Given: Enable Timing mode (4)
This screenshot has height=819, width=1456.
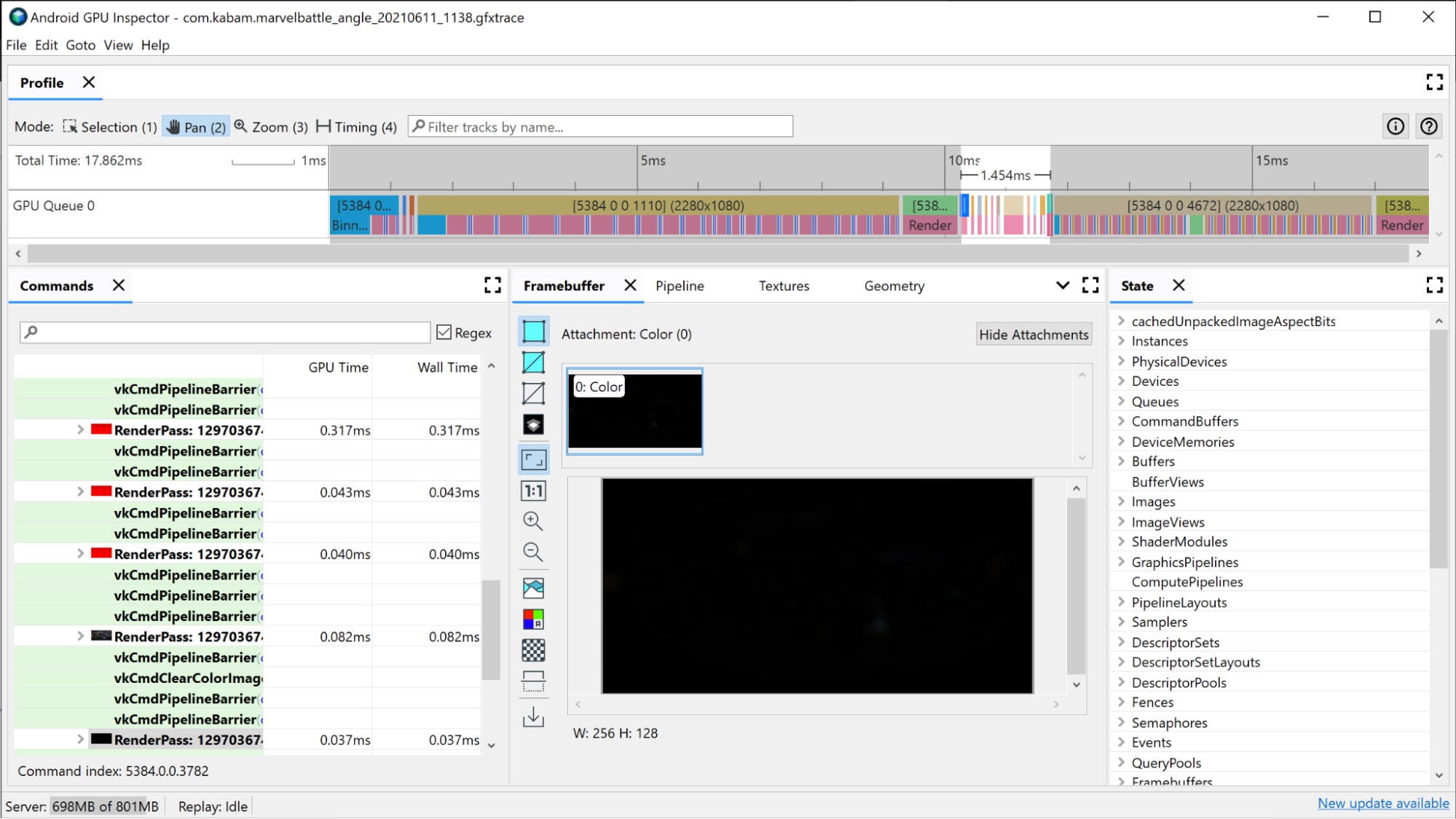Looking at the screenshot, I should (x=356, y=126).
